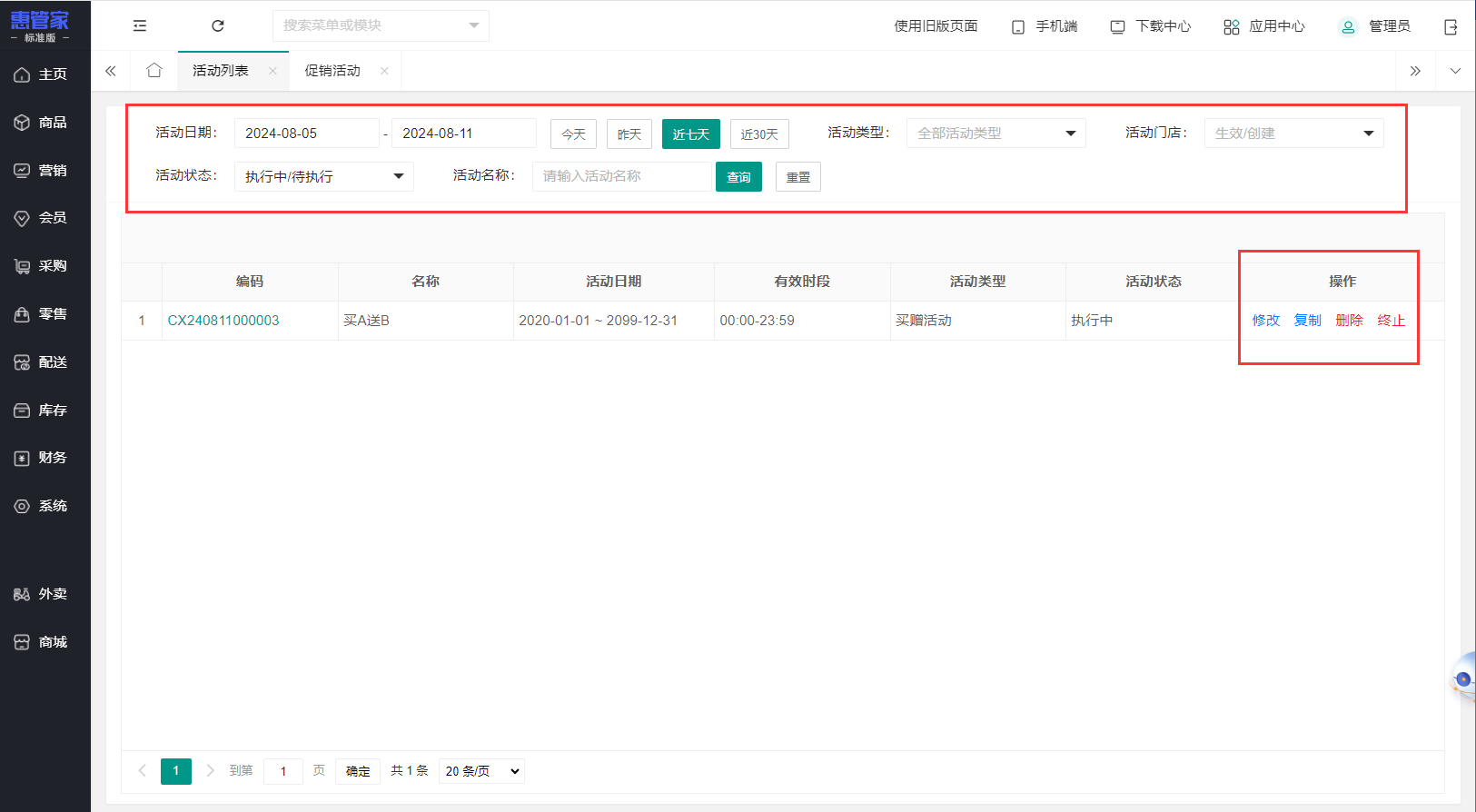Click 终止 for 买A送B activity
1476x812 pixels.
tap(1392, 321)
